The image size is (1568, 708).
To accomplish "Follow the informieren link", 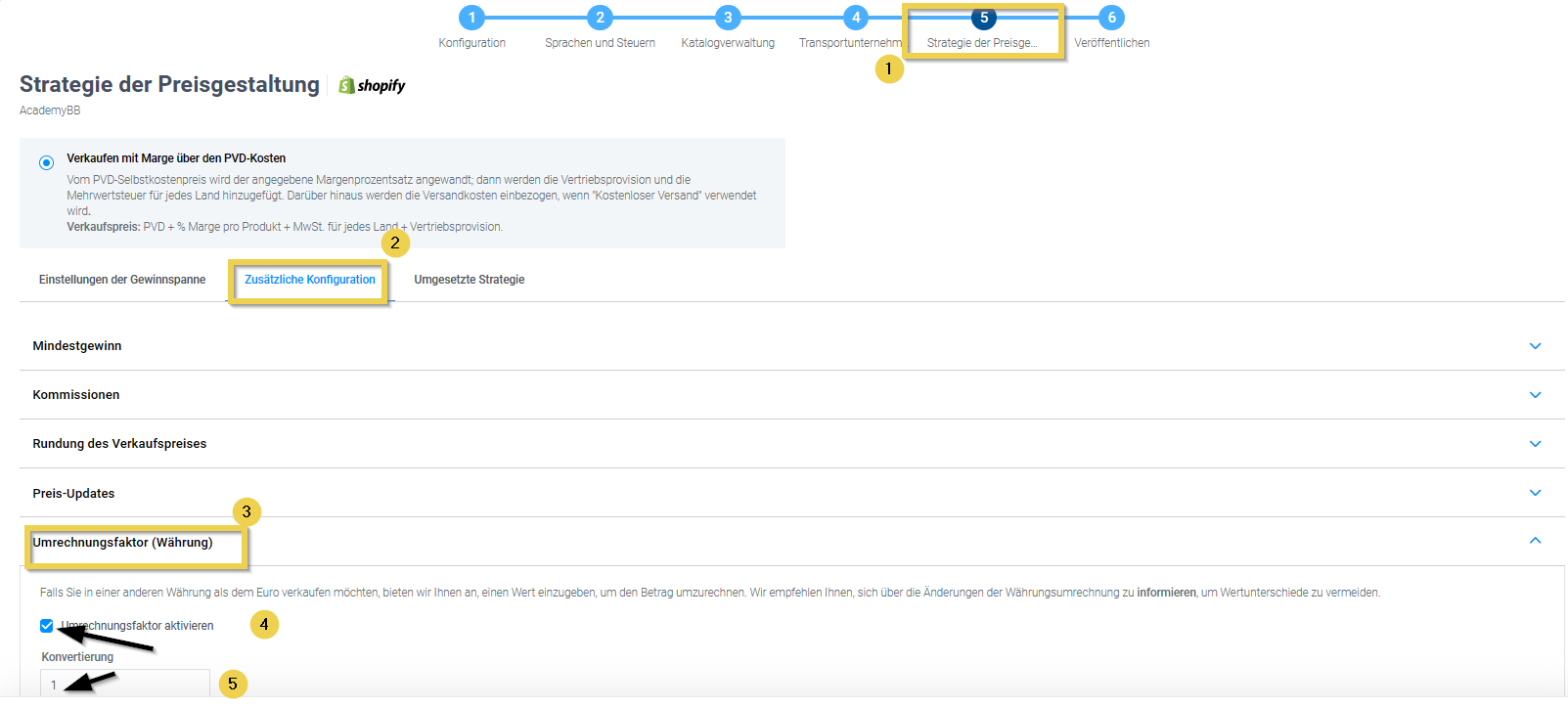I will coord(1166,593).
